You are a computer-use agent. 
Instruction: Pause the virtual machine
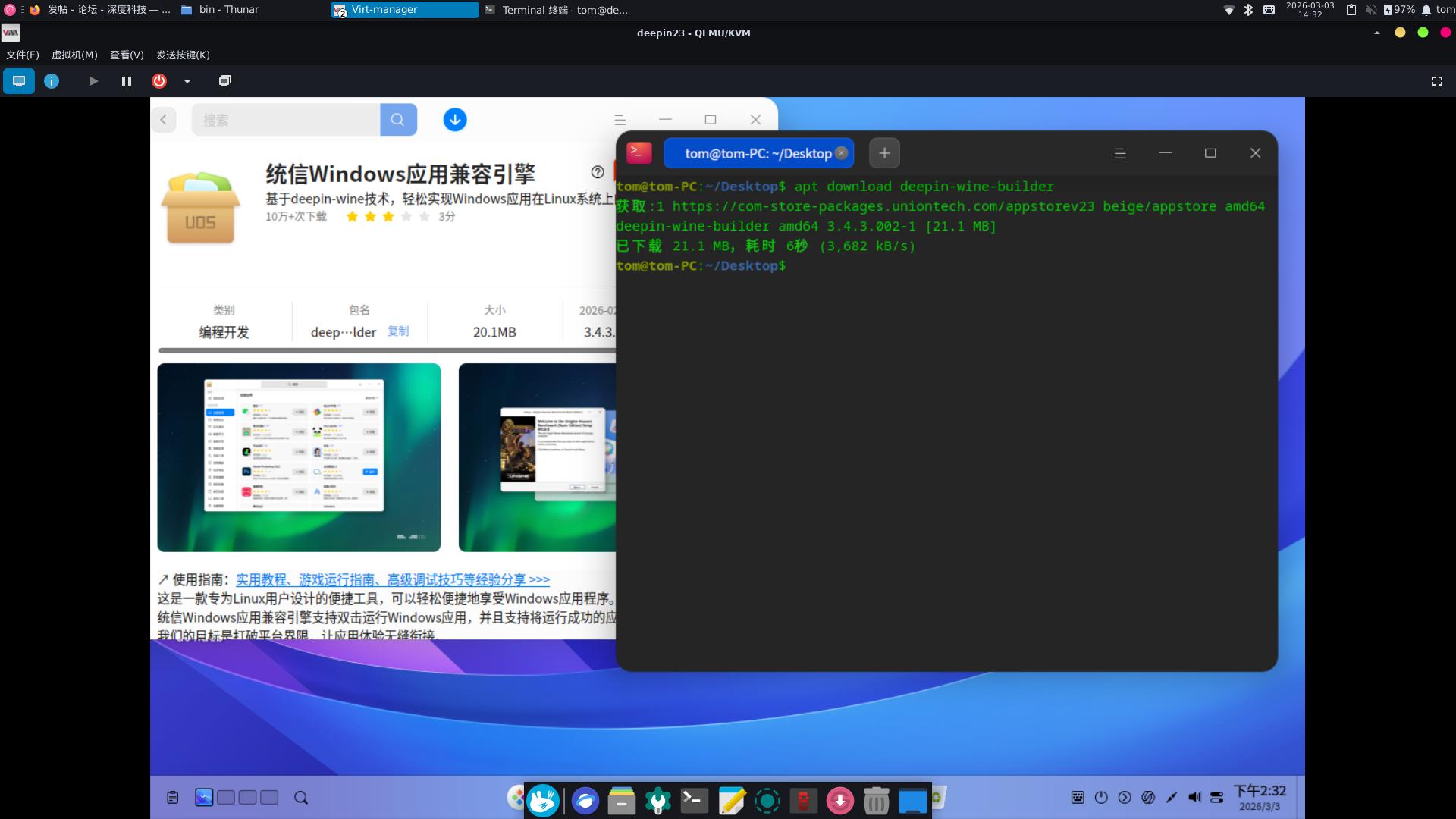(127, 81)
